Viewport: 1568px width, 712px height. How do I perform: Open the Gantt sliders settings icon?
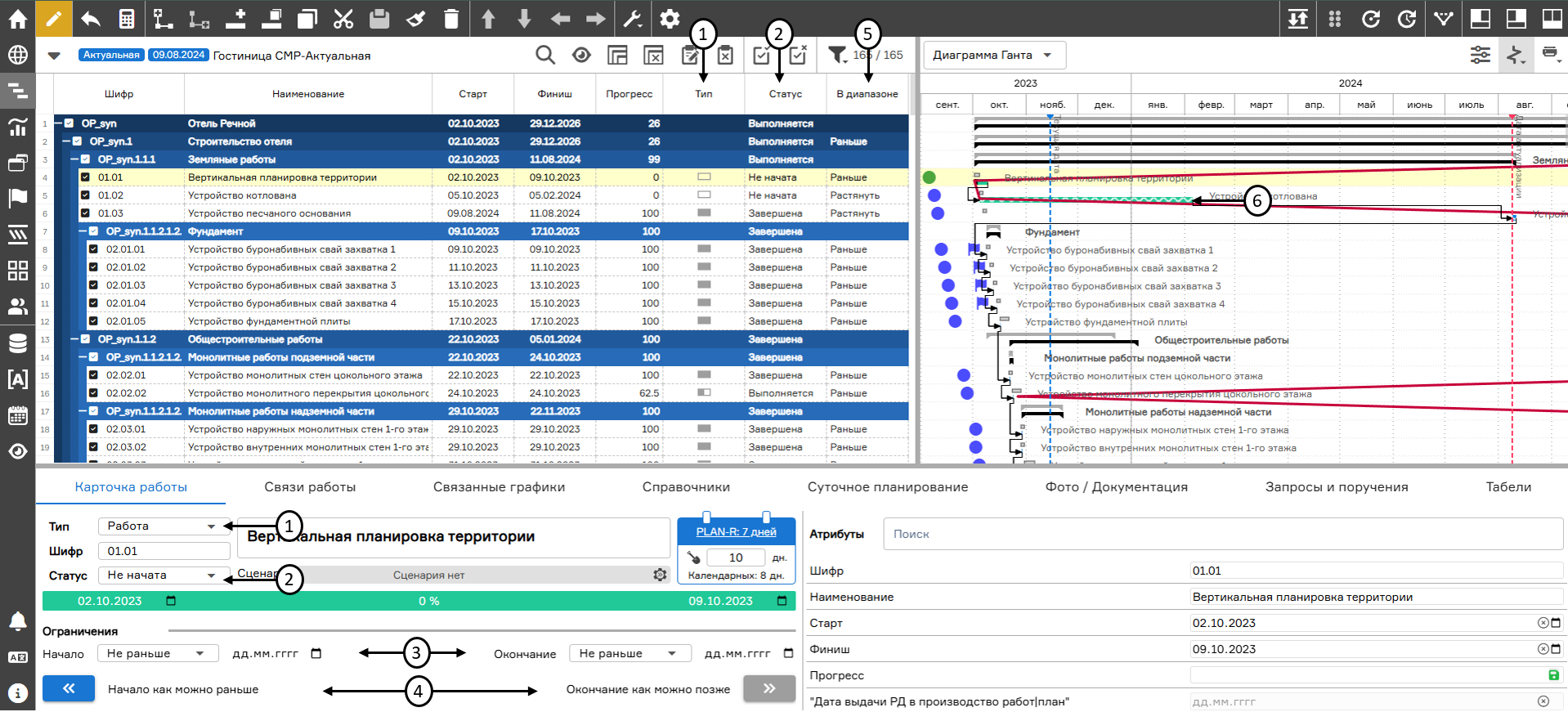tap(1481, 55)
